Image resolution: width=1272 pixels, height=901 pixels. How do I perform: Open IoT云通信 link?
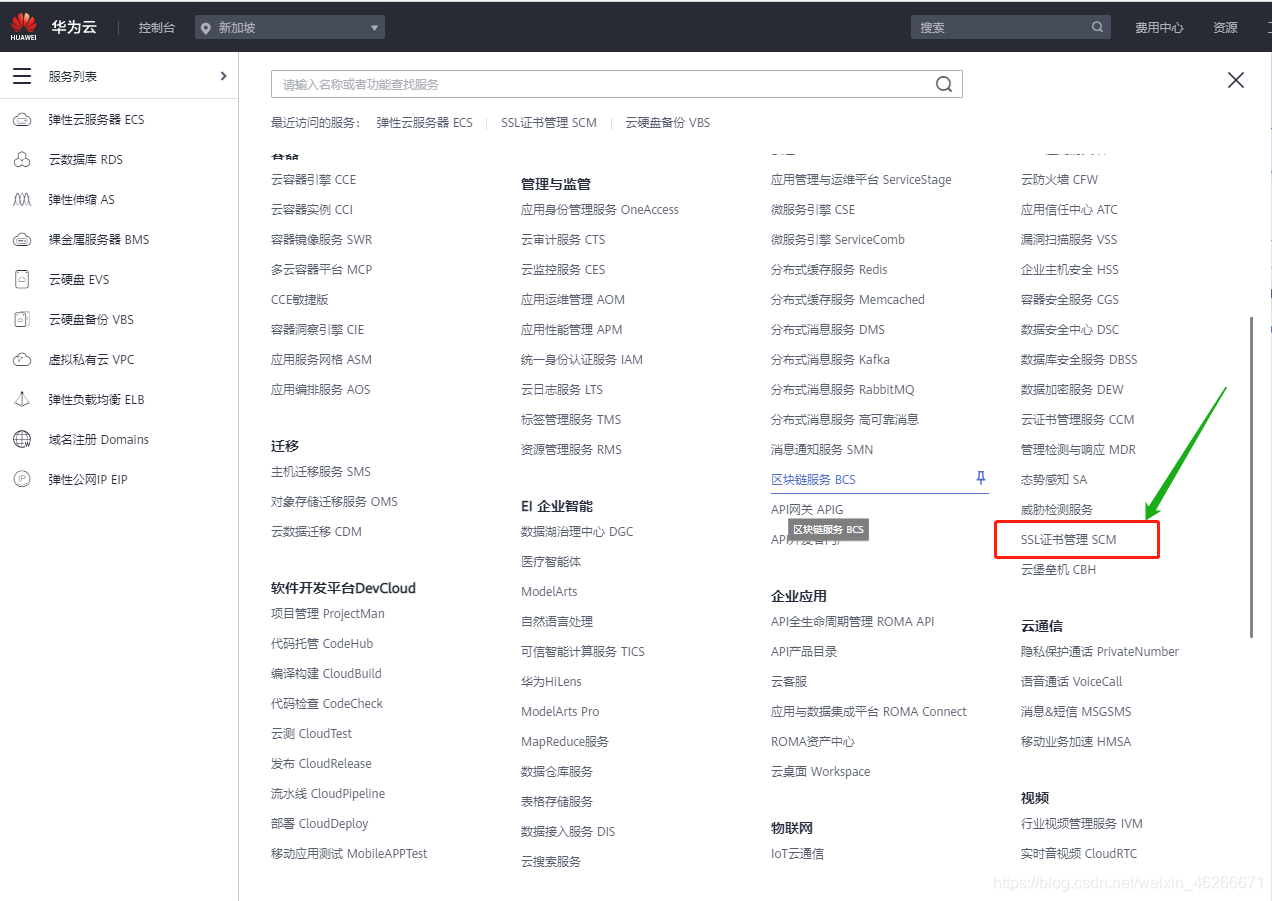click(797, 854)
